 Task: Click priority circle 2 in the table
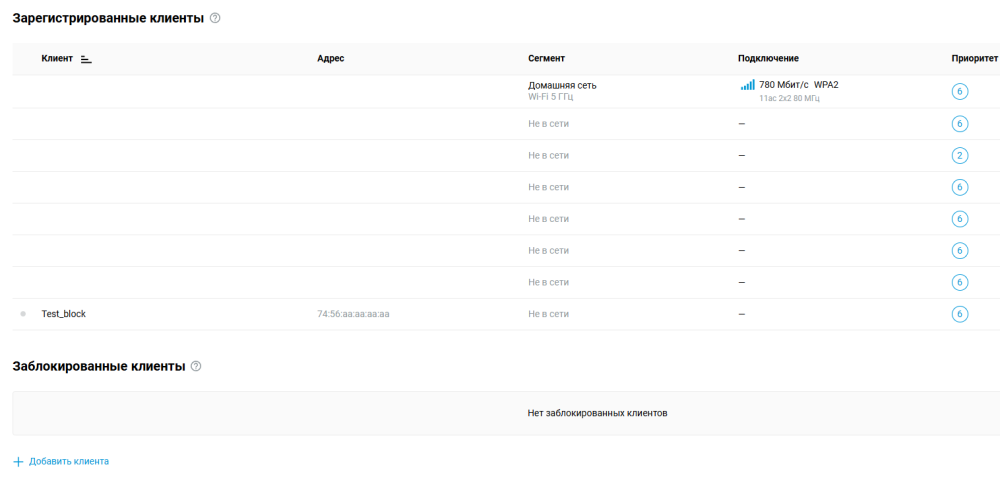point(960,155)
